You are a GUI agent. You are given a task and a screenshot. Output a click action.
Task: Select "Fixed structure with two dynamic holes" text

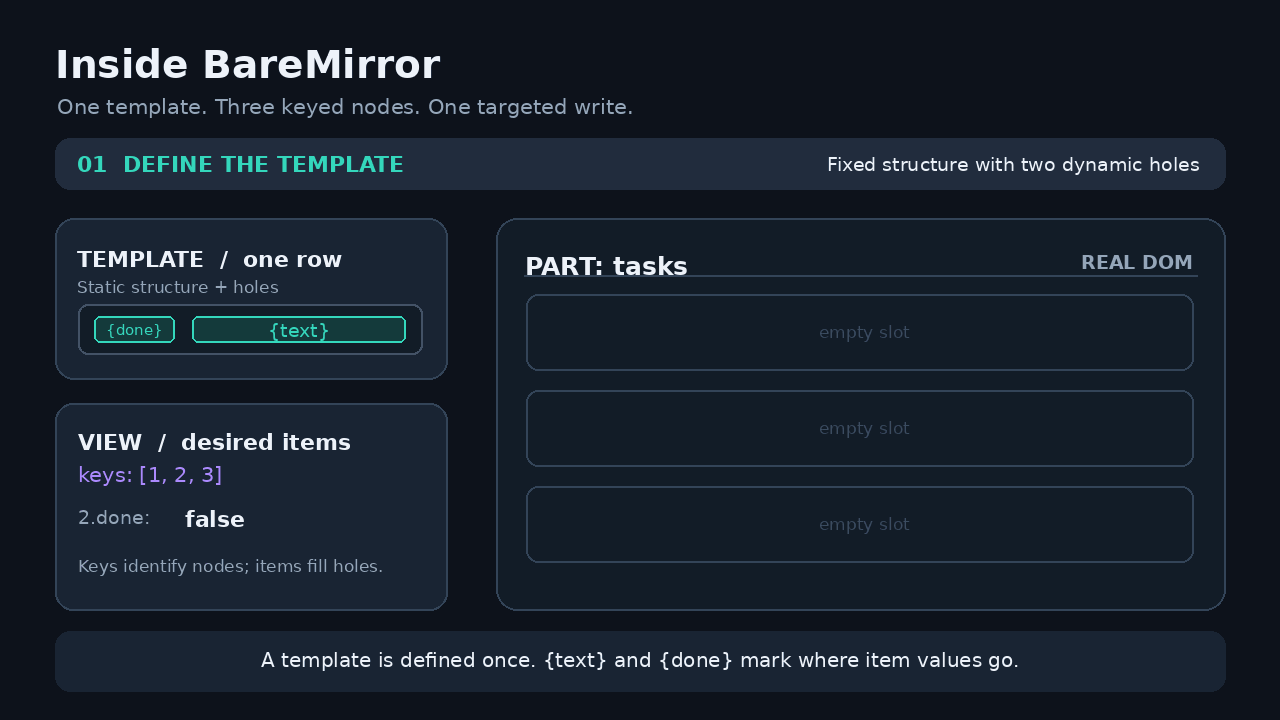[1013, 165]
